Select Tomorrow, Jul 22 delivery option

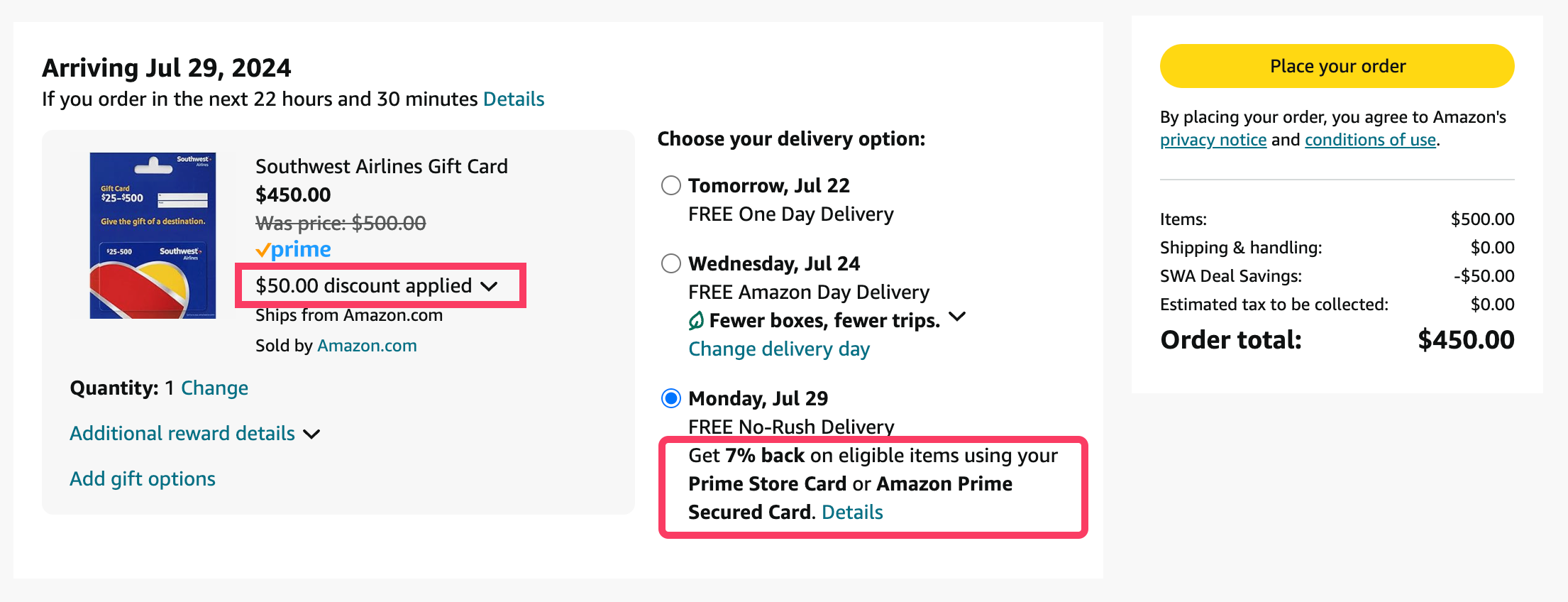[670, 186]
